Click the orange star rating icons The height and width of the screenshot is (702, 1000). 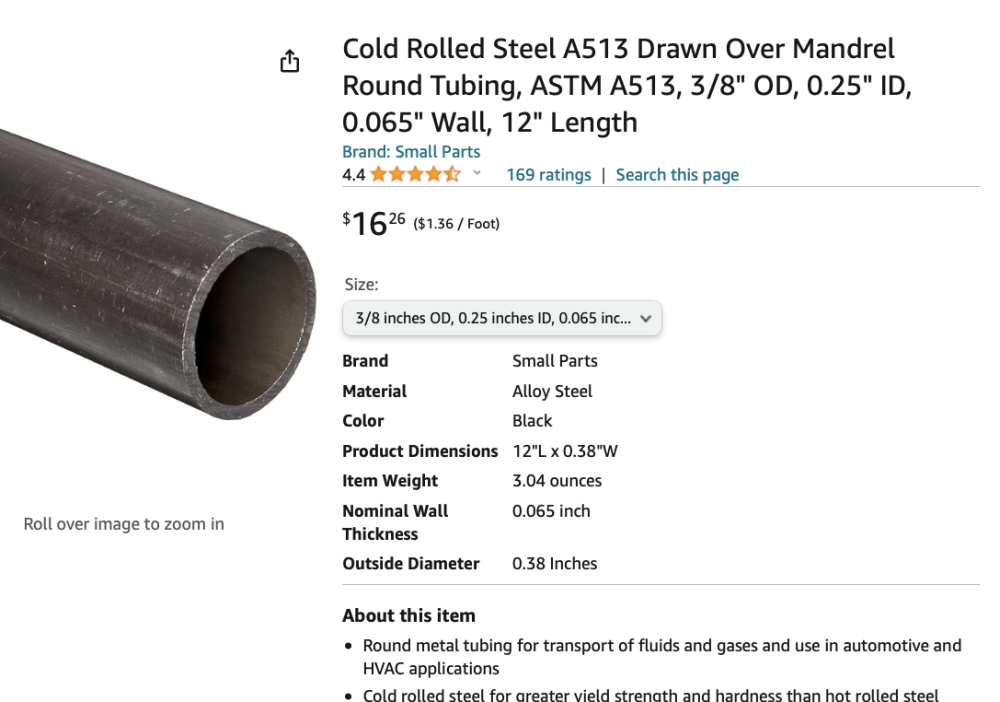(415, 175)
